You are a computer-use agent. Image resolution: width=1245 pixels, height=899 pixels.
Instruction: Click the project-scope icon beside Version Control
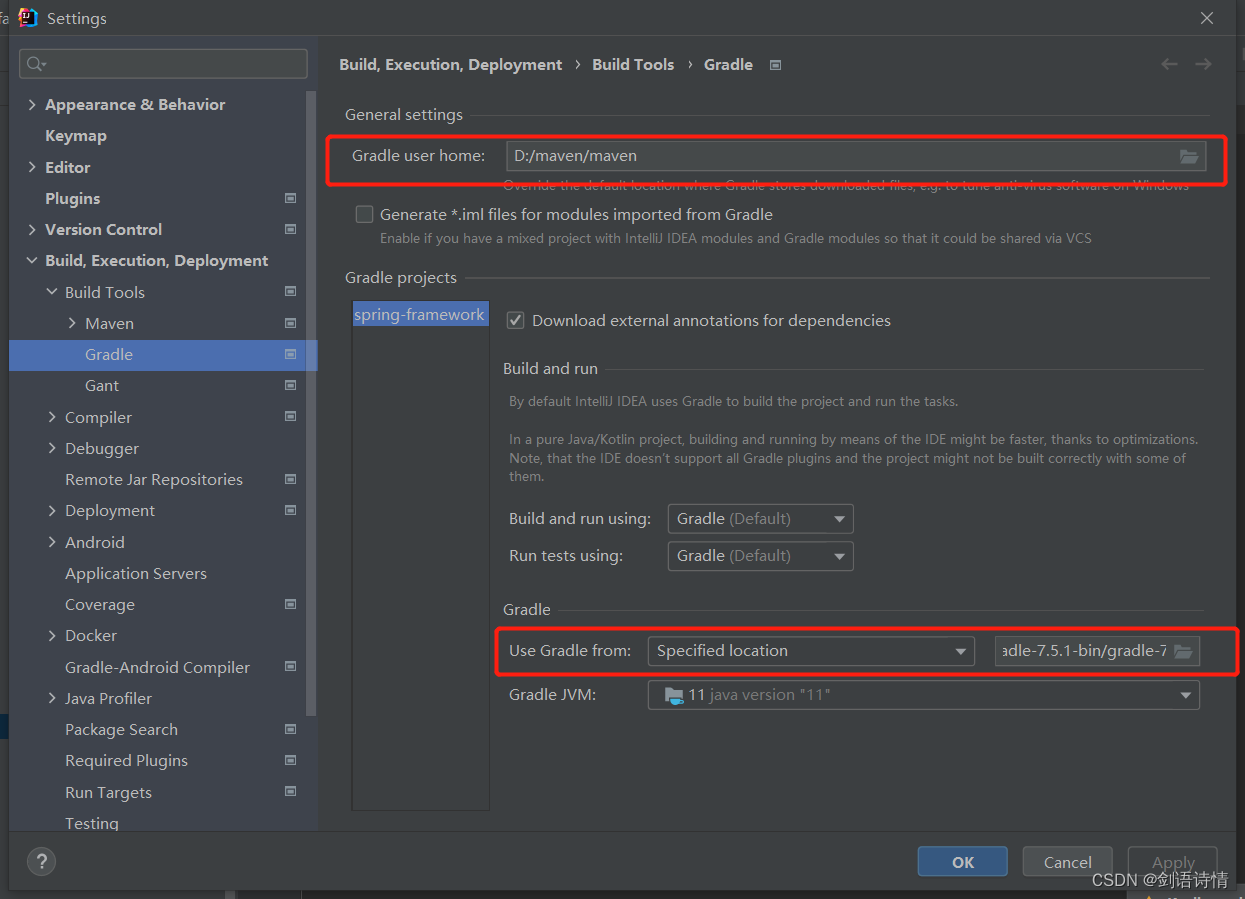point(290,229)
